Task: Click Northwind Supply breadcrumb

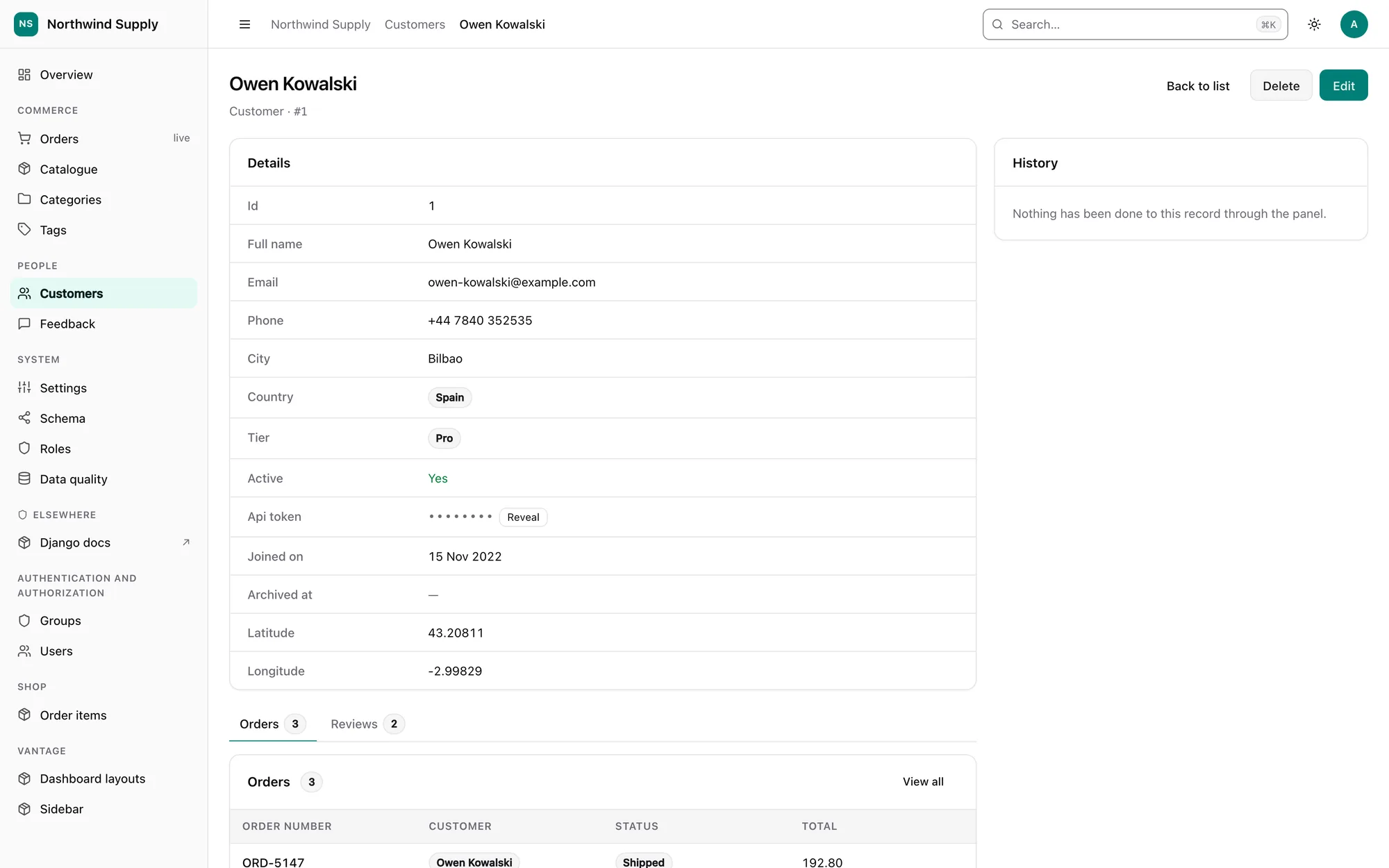Action: coord(320,24)
